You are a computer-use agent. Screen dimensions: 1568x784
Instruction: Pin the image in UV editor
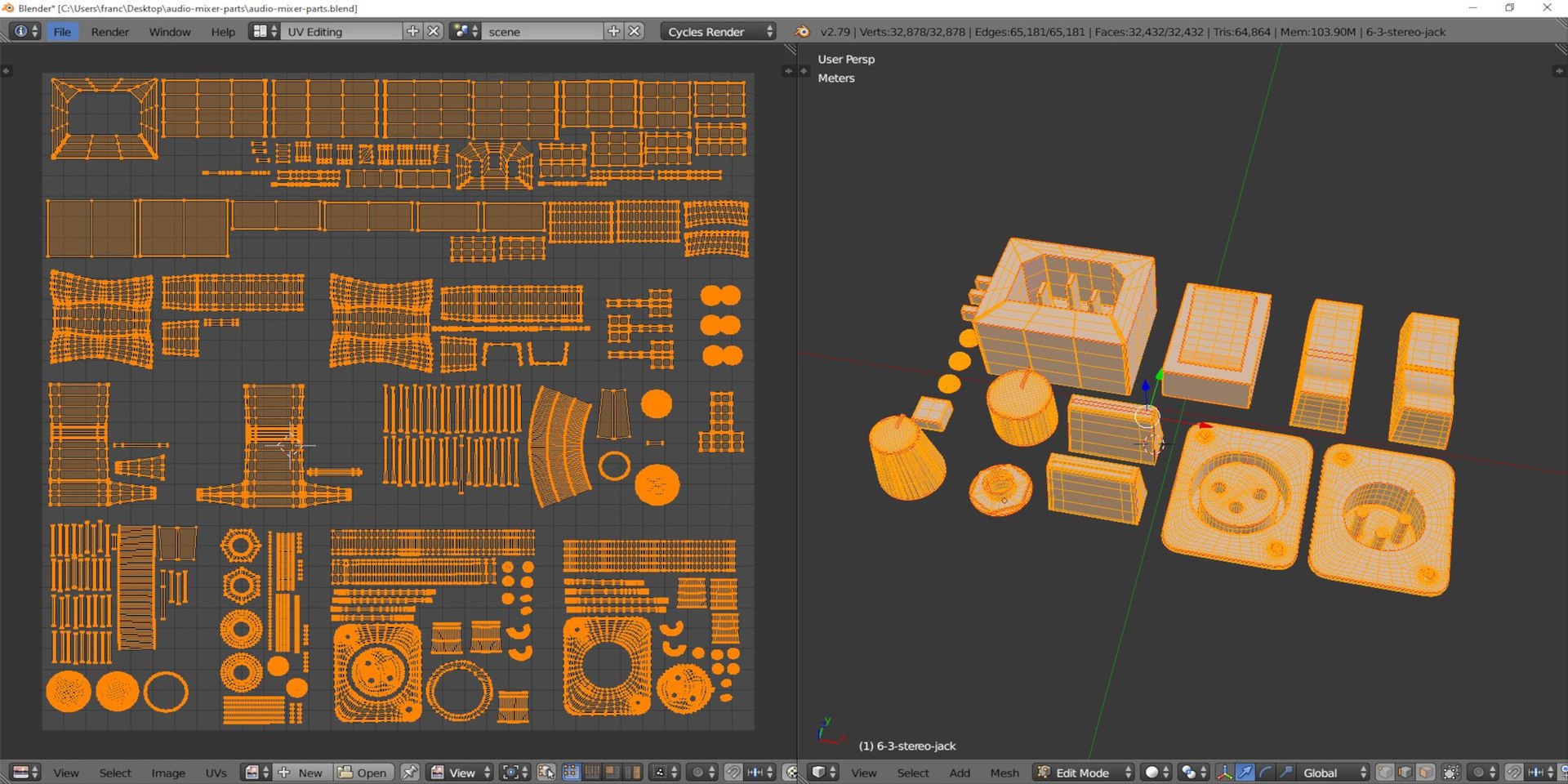(410, 772)
